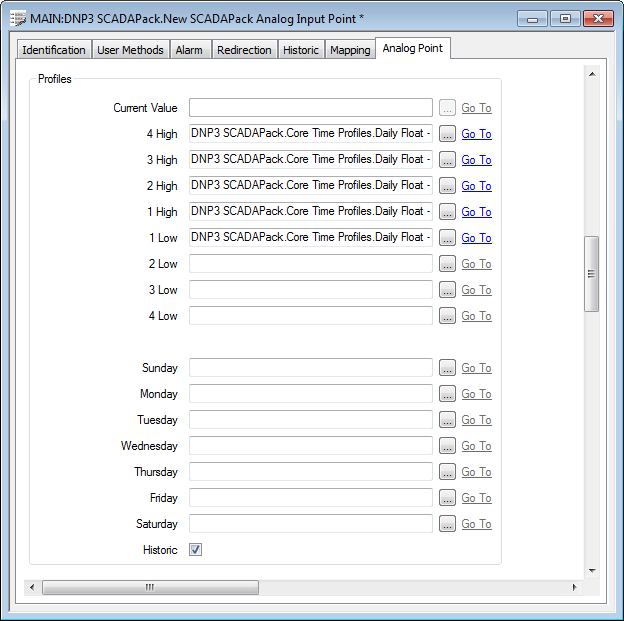Open browse button for 1 High profile
This screenshot has width=624, height=621.
(x=447, y=212)
